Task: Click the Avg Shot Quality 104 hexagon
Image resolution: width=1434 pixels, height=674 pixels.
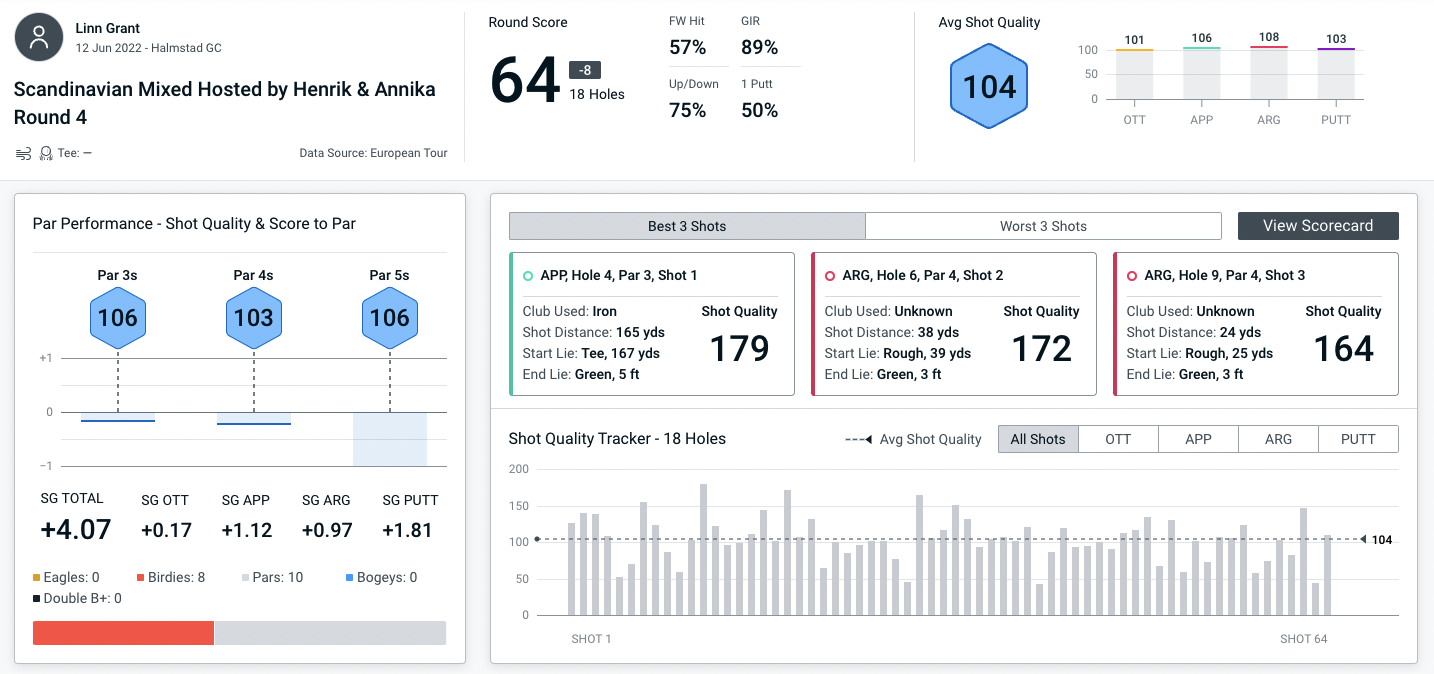Action: [989, 87]
